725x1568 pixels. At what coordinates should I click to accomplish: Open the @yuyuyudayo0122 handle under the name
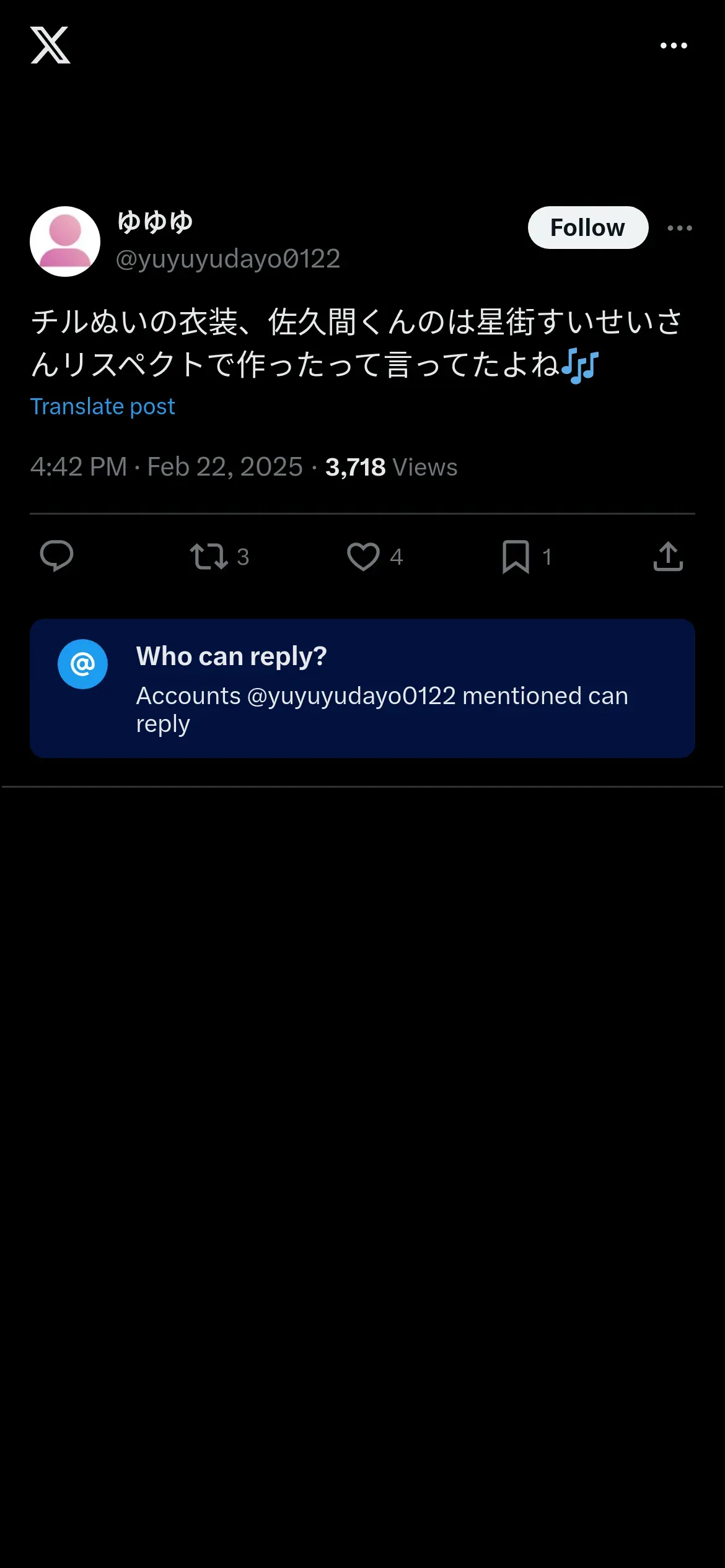228,259
